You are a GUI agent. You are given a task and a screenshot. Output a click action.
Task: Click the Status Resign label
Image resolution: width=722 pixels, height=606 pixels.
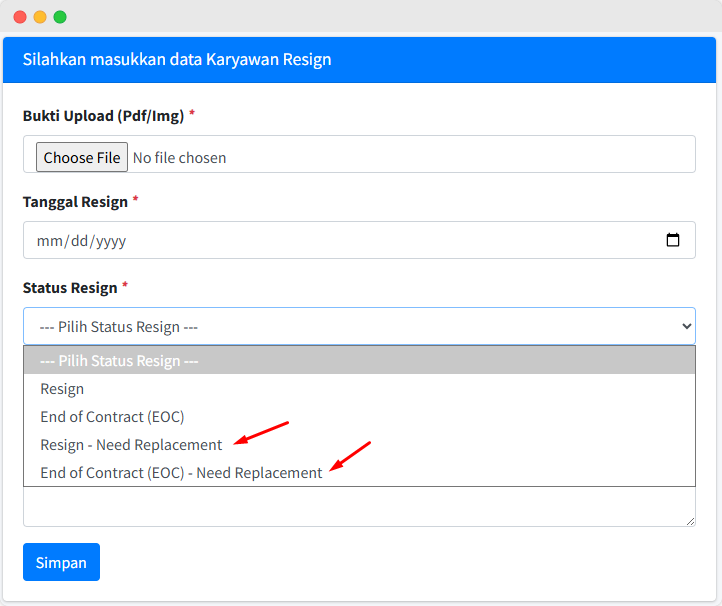coord(70,288)
